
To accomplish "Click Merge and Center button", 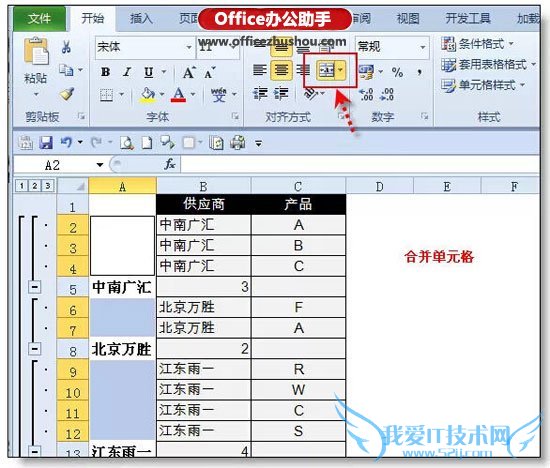I will 326,70.
